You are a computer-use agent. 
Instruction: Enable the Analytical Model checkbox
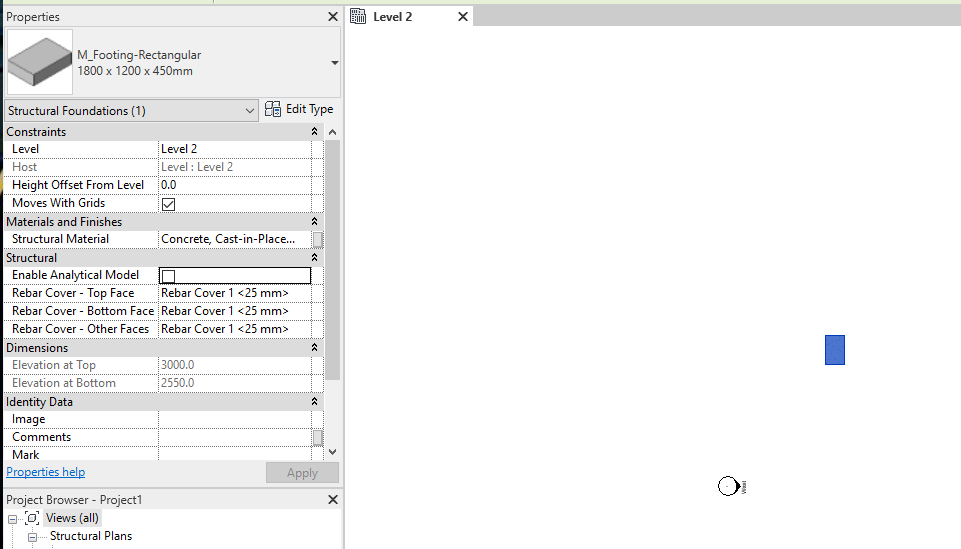[x=169, y=276]
